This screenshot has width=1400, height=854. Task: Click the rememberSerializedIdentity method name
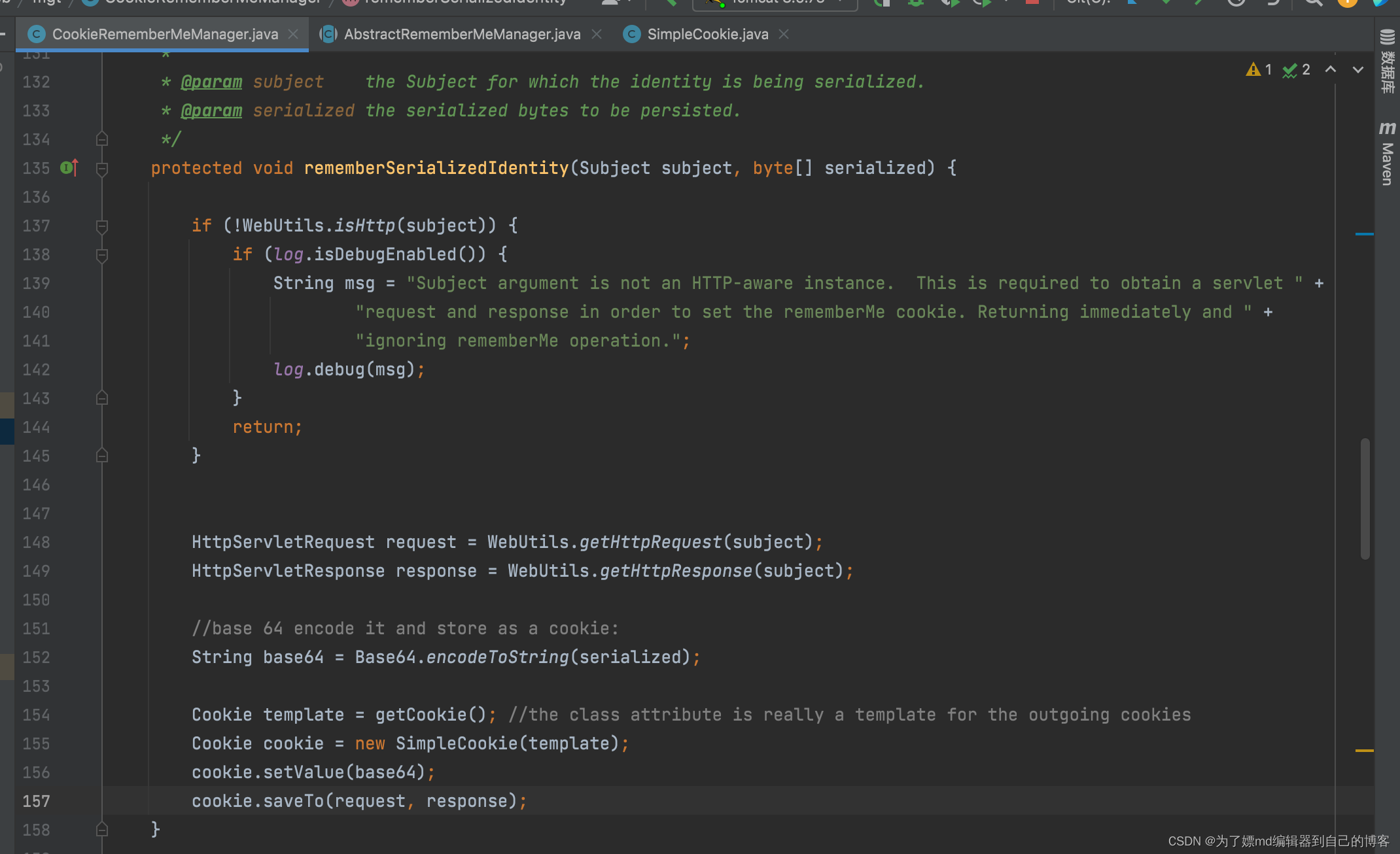pyautogui.click(x=436, y=168)
